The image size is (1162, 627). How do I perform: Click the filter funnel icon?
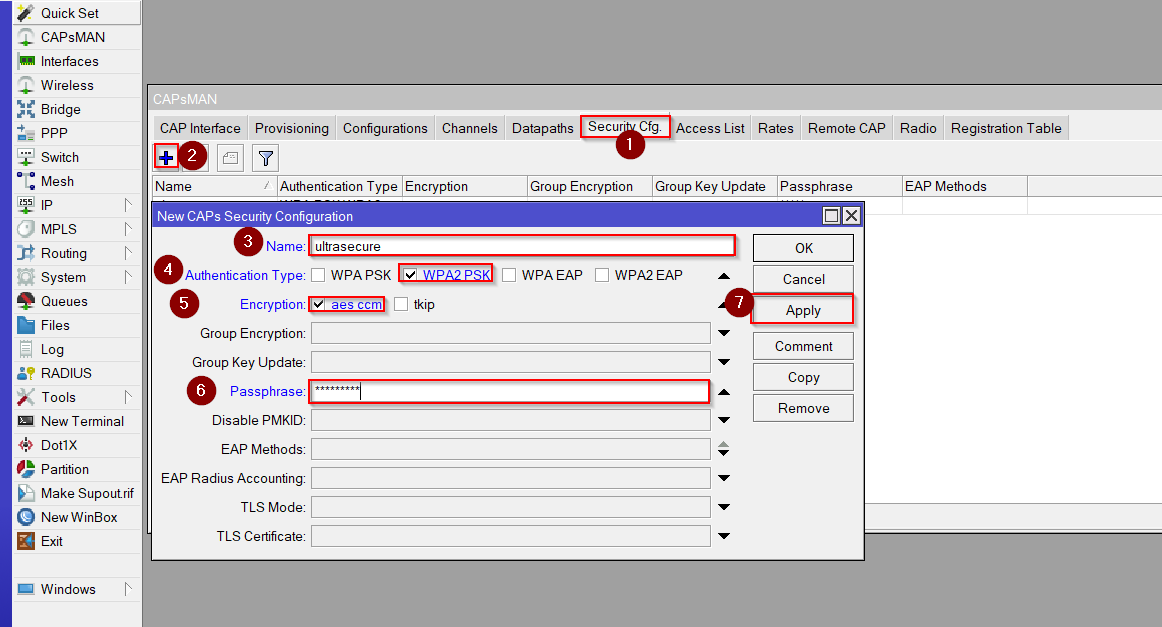click(265, 157)
